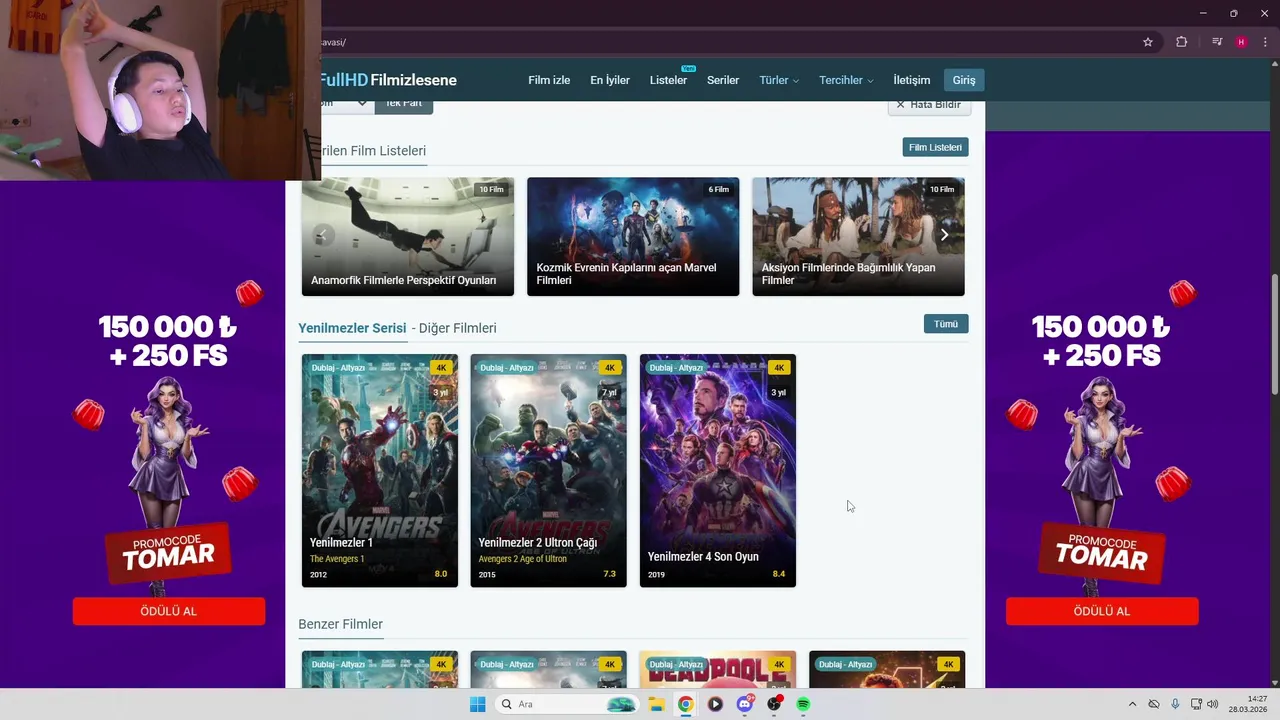Open the Chrome profile avatar H

pyautogui.click(x=1241, y=42)
